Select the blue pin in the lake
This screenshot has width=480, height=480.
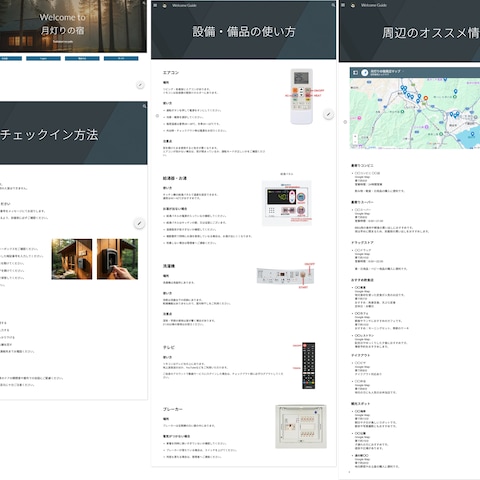pos(472,134)
